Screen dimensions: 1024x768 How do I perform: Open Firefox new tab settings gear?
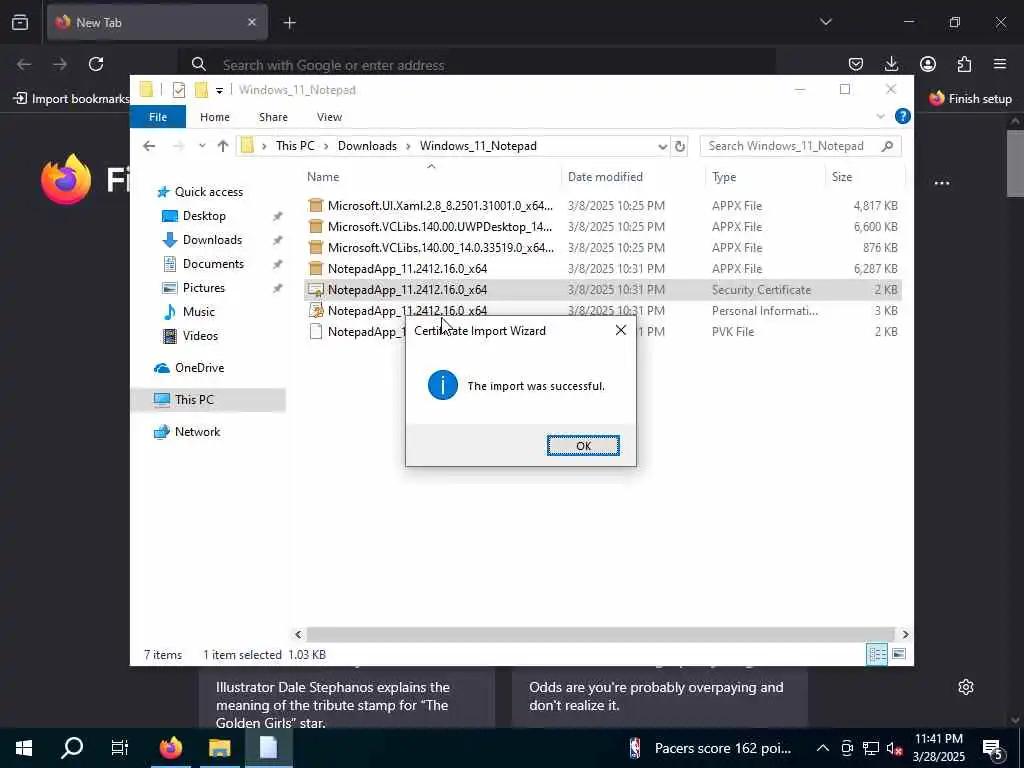(965, 687)
